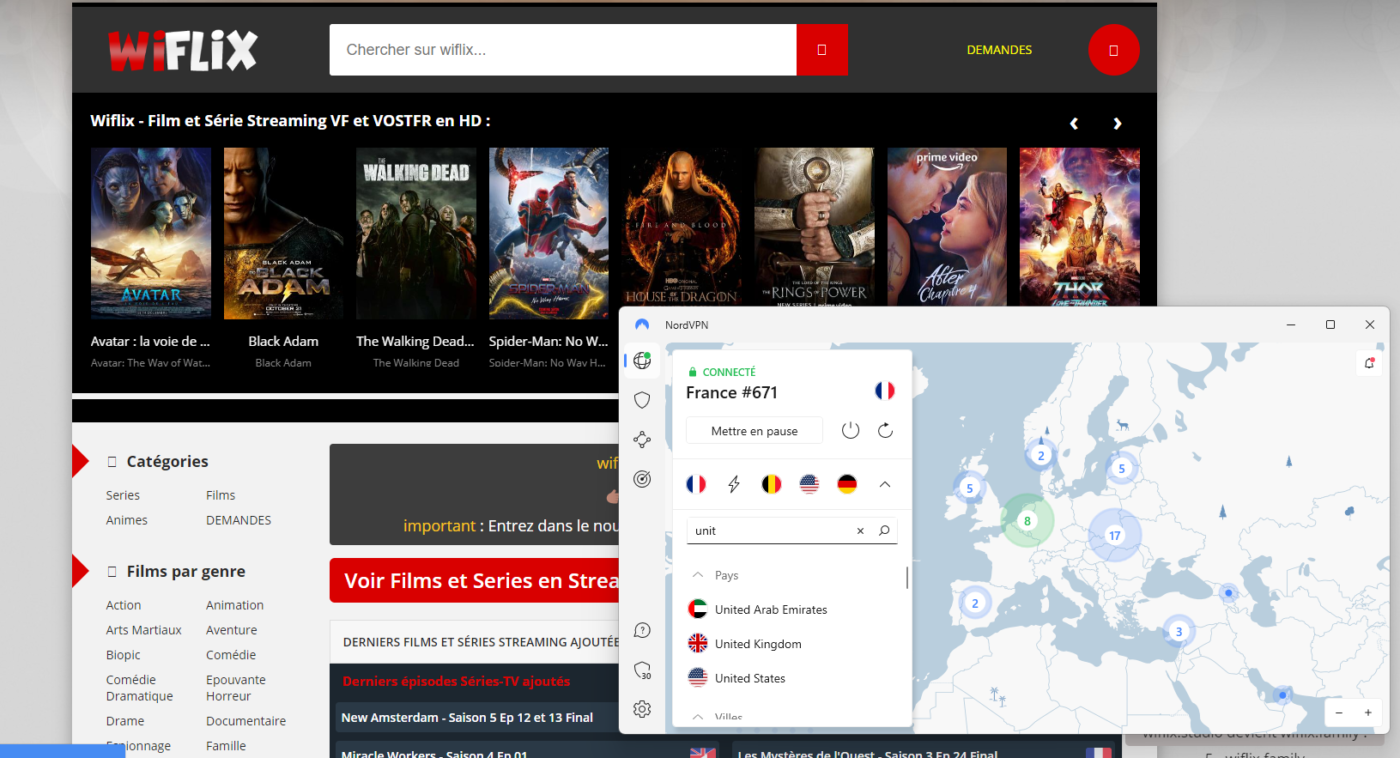Connect to United Kingdom
This screenshot has width=1400, height=758.
click(792, 644)
